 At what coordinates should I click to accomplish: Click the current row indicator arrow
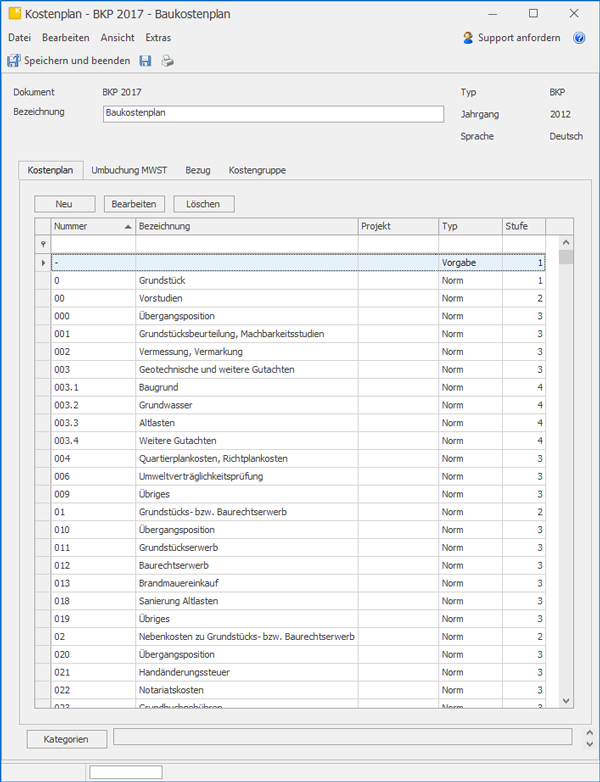(x=43, y=262)
